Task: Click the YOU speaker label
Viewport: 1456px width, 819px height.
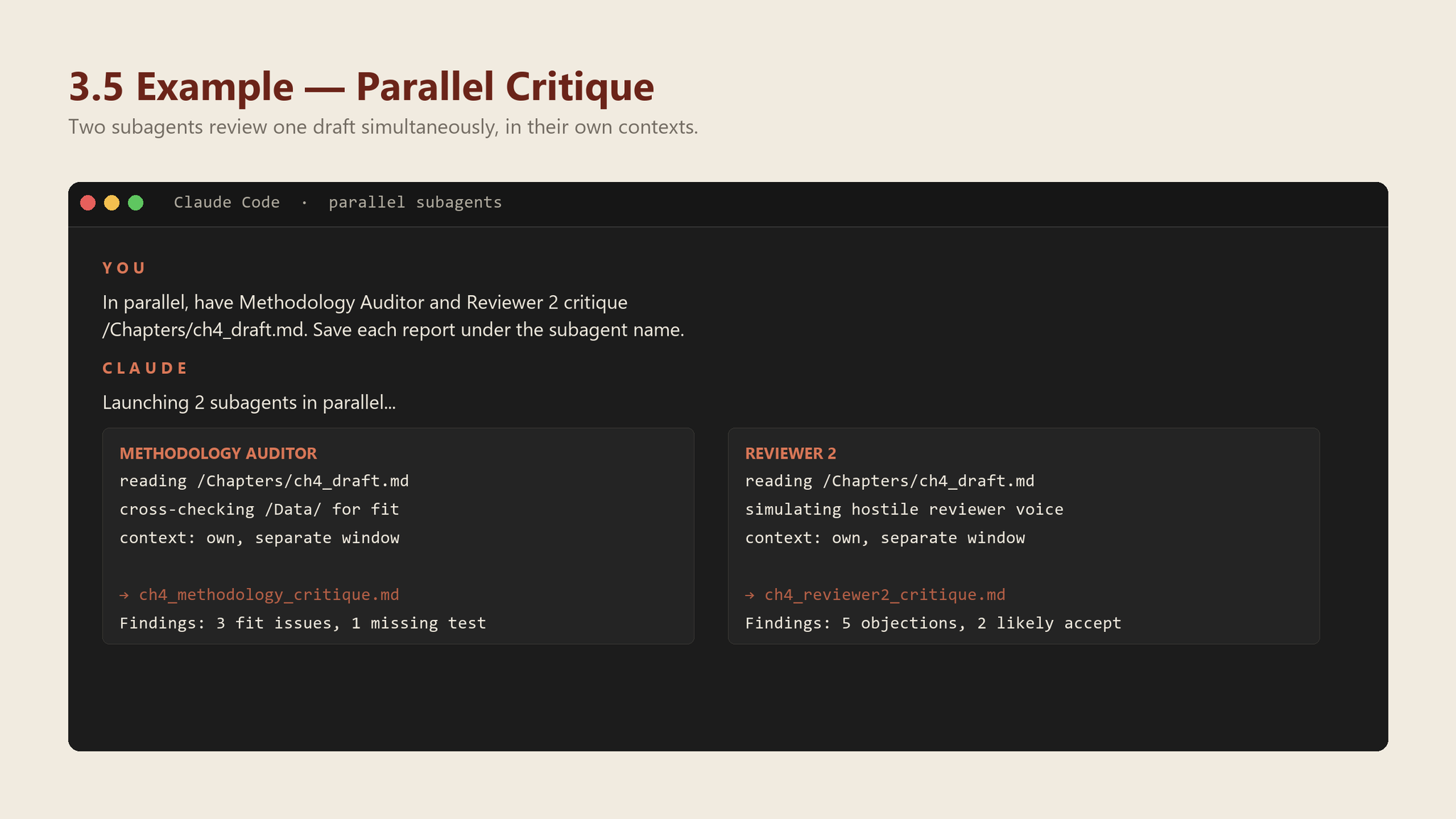Action: point(124,268)
